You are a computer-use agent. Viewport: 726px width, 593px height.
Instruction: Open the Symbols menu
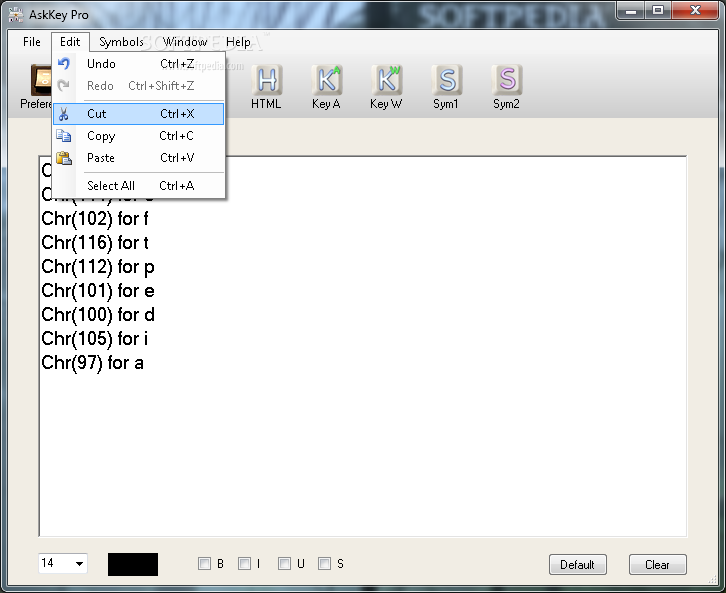(121, 42)
